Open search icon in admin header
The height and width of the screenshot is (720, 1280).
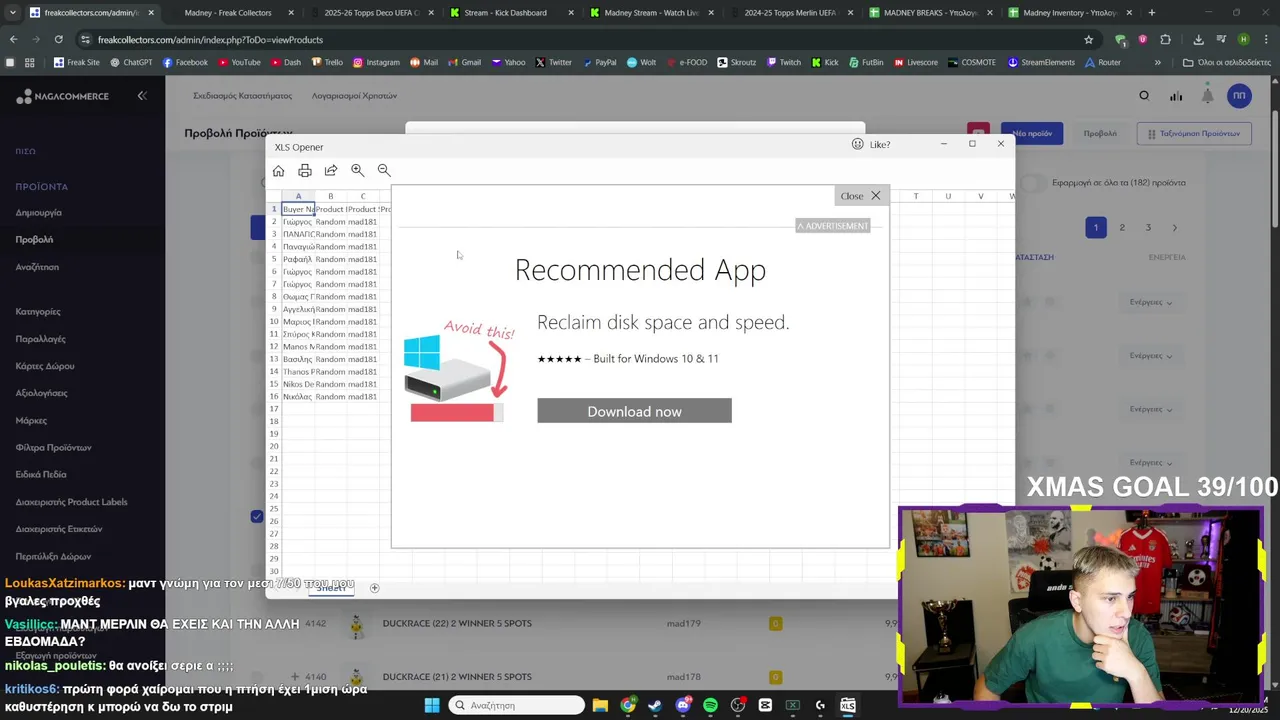click(x=1144, y=96)
